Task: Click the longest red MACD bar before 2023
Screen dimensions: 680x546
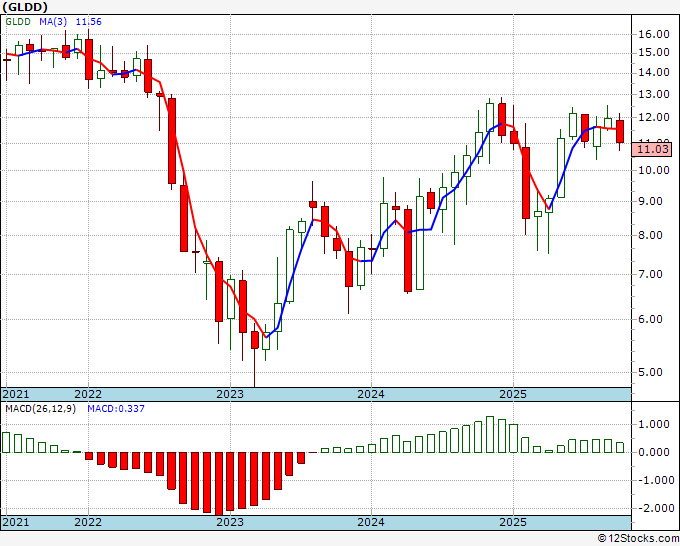Action: coord(219,484)
